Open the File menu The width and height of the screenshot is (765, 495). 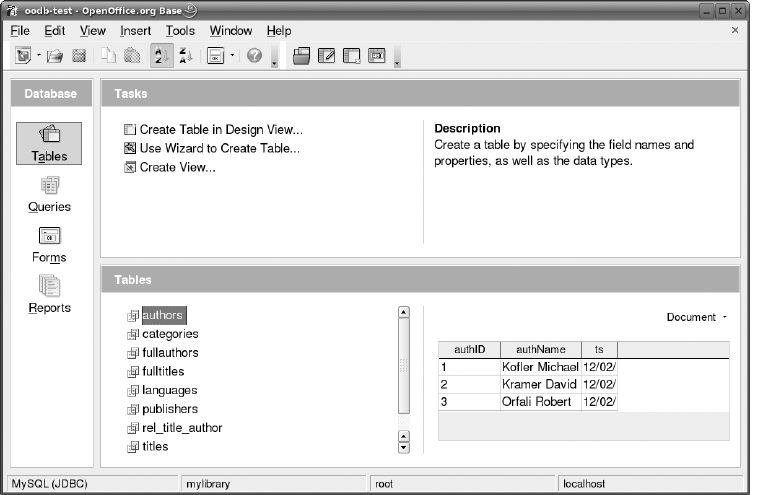20,31
